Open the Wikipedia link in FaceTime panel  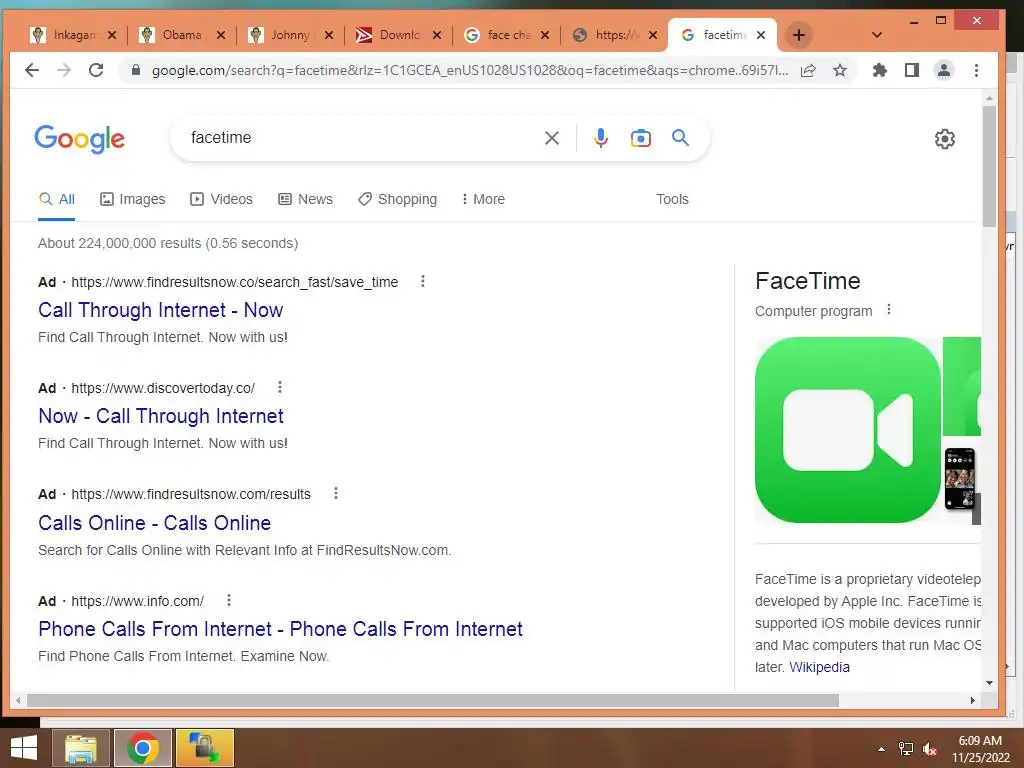819,667
